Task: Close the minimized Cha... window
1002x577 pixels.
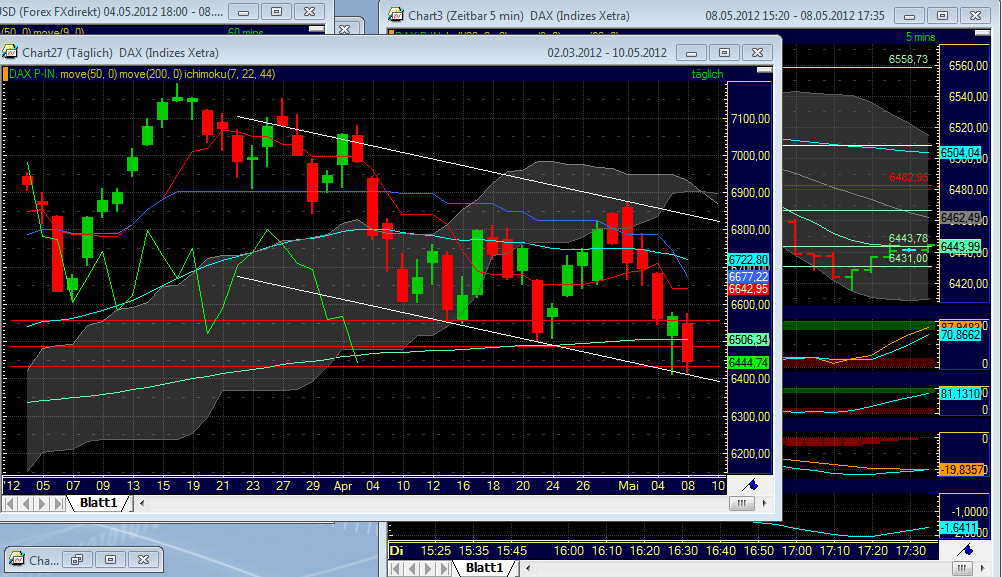Action: (143, 560)
